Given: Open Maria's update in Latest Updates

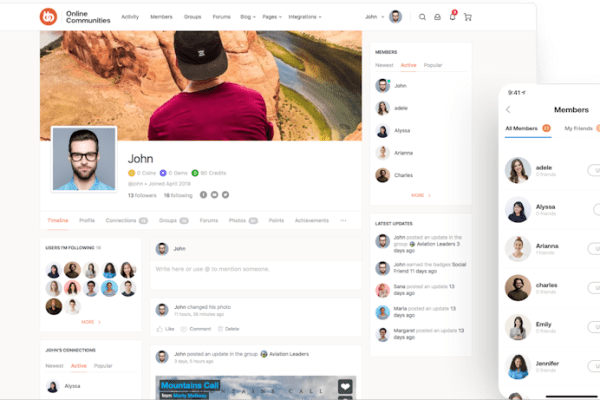Looking at the screenshot, I should tap(420, 312).
